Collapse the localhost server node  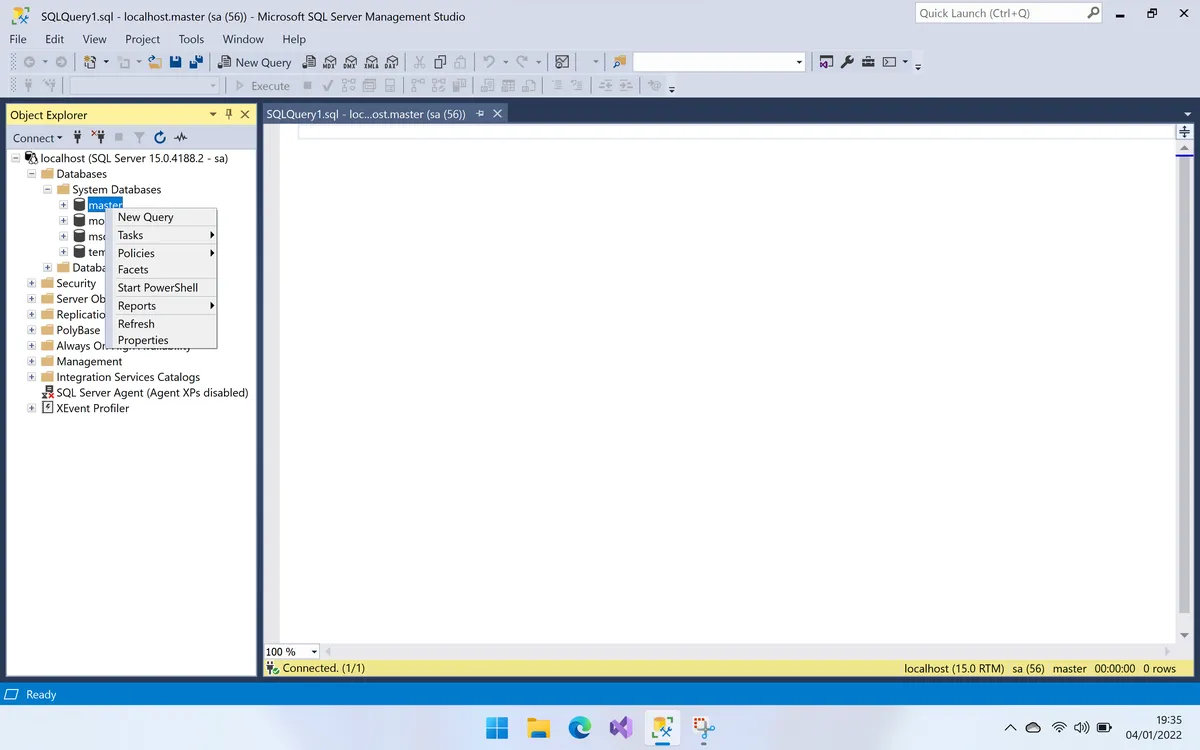(16, 158)
